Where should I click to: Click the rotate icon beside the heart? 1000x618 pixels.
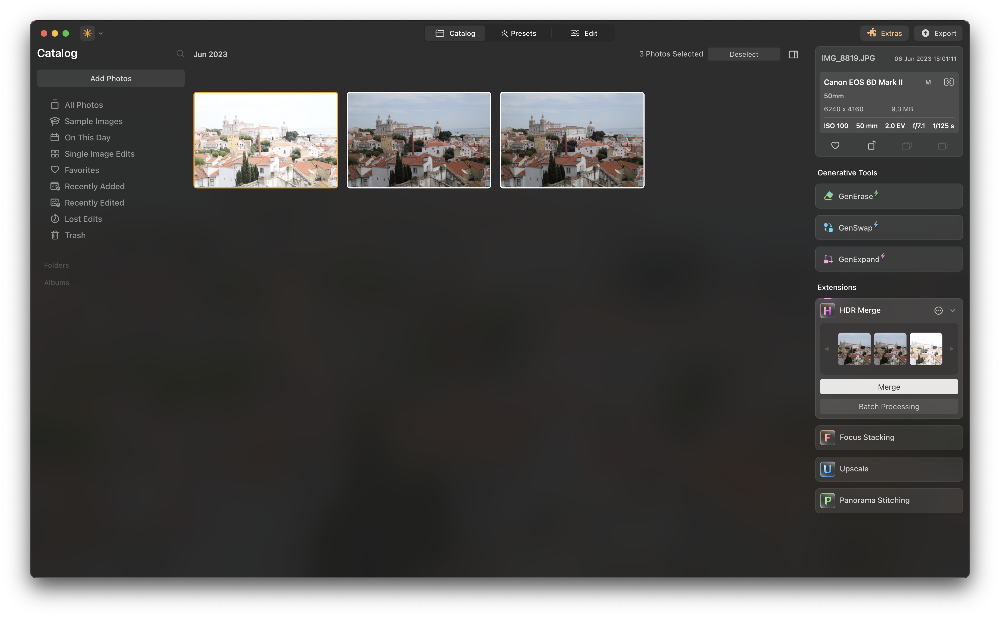(871, 146)
